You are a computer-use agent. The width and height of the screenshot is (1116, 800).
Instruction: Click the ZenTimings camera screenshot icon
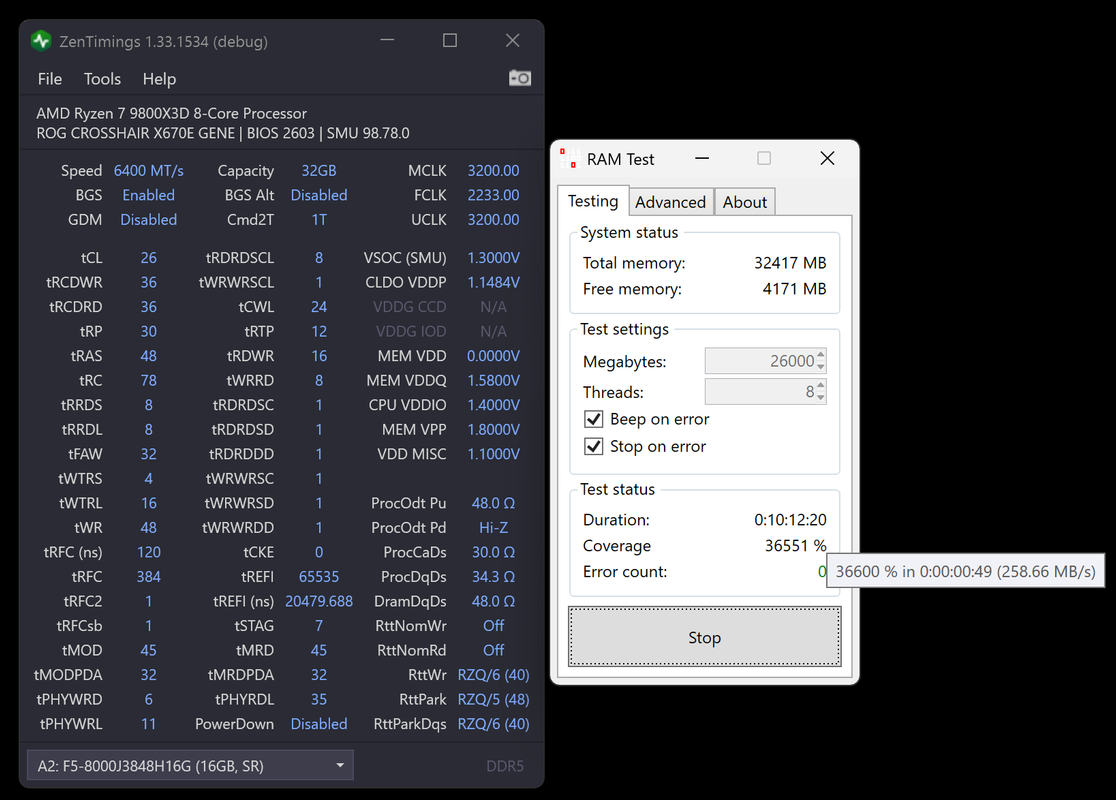pyautogui.click(x=520, y=78)
